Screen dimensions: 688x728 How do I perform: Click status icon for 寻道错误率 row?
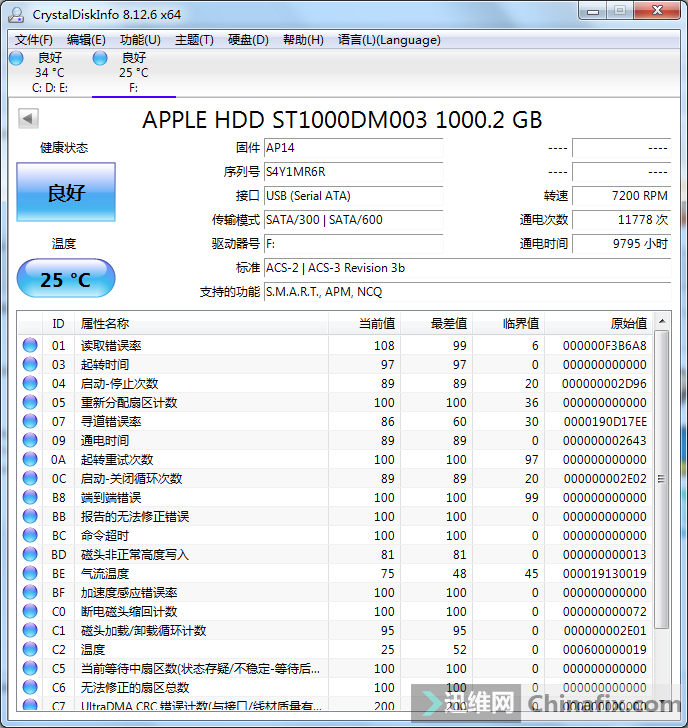click(30, 421)
